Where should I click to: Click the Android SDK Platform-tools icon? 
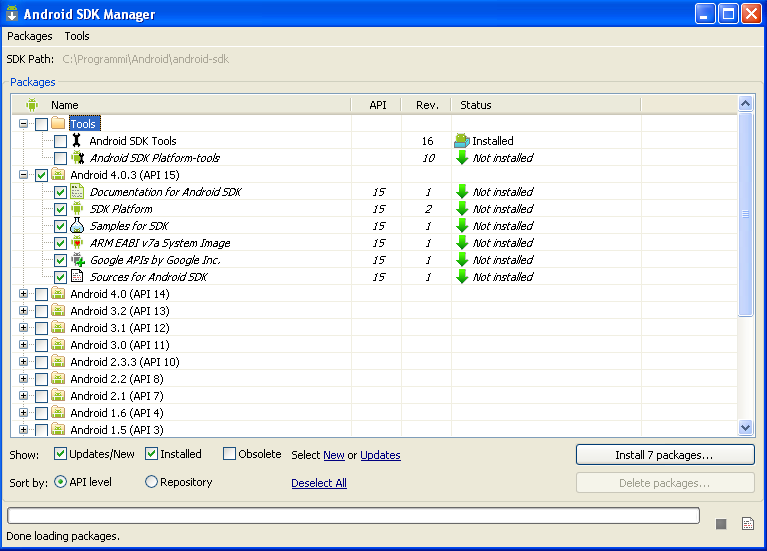[x=77, y=158]
